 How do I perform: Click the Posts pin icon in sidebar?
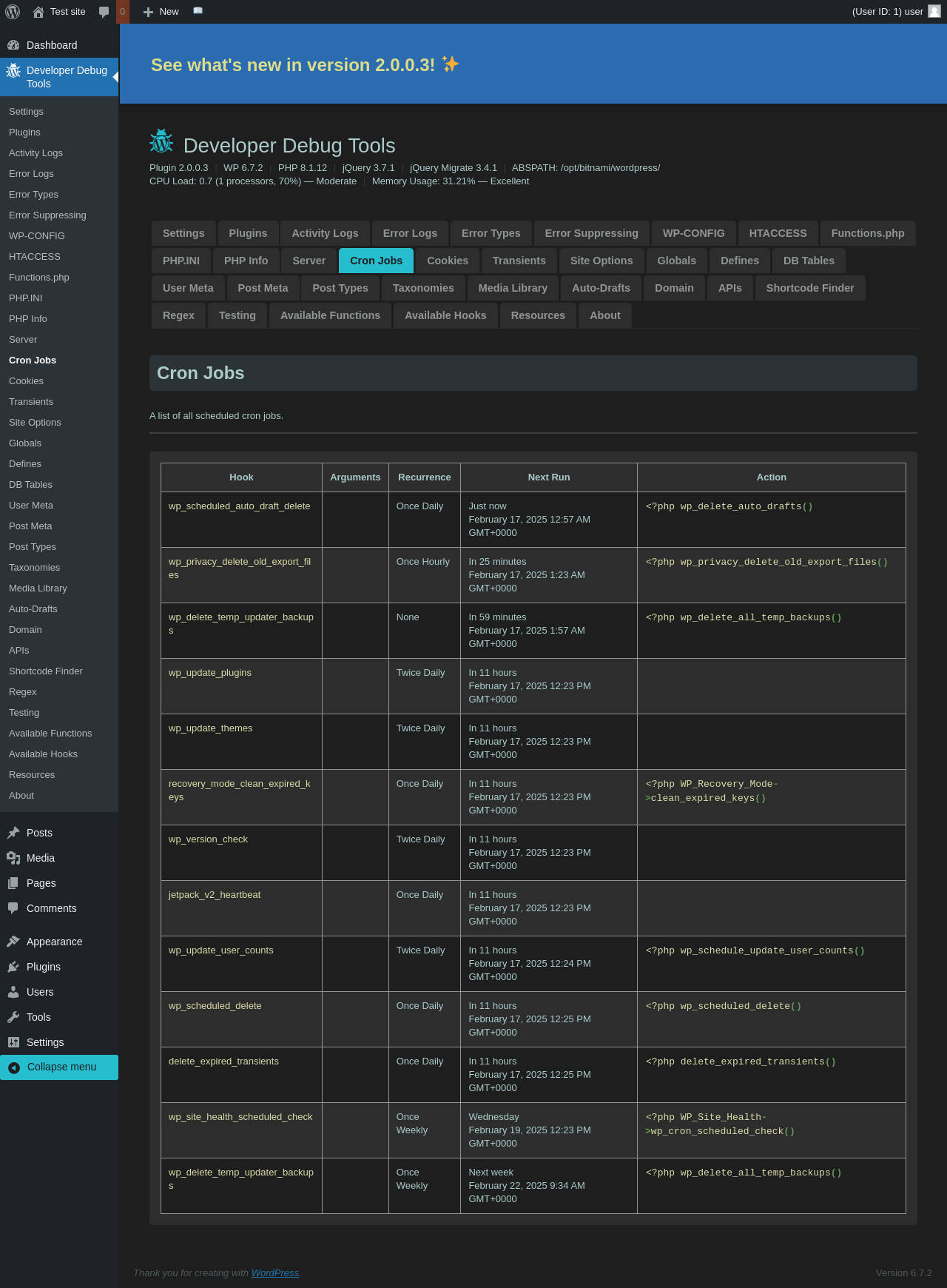(13, 833)
